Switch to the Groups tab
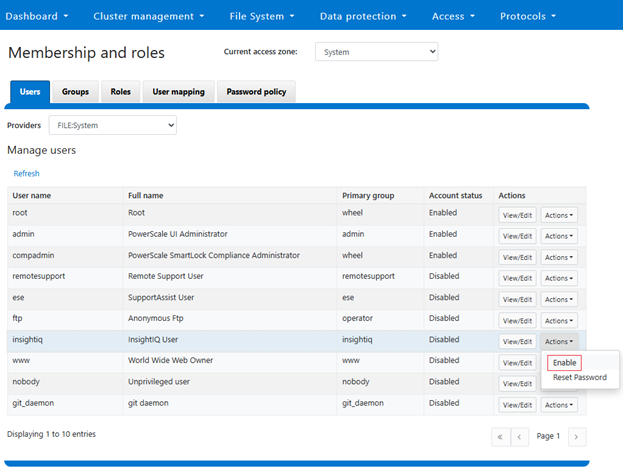Image resolution: width=623 pixels, height=468 pixels. coord(75,92)
